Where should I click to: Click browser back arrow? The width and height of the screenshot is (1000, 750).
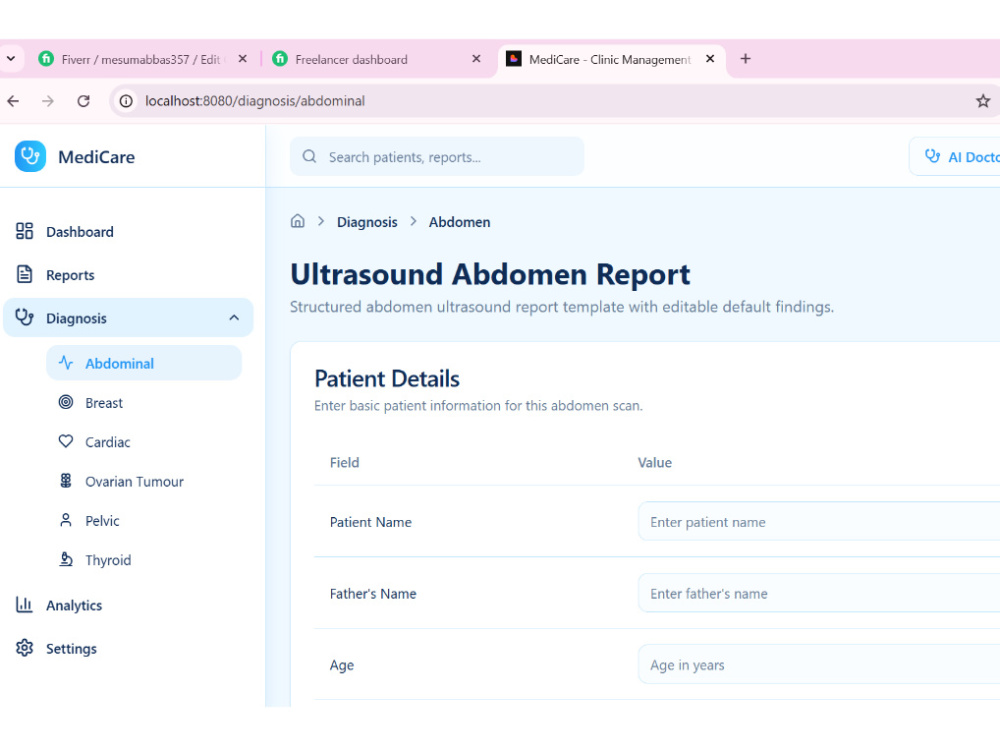[13, 101]
